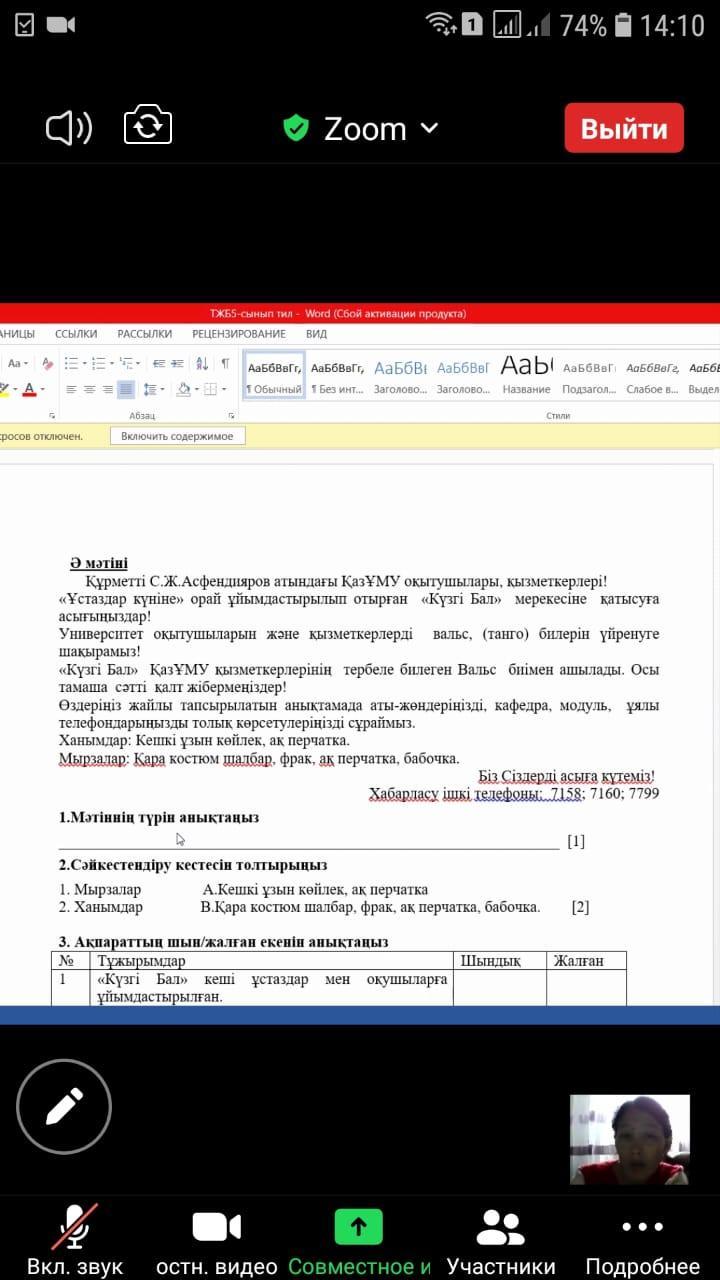Open Подробнее more options
Screen dimensions: 720x1280
tap(642, 1241)
